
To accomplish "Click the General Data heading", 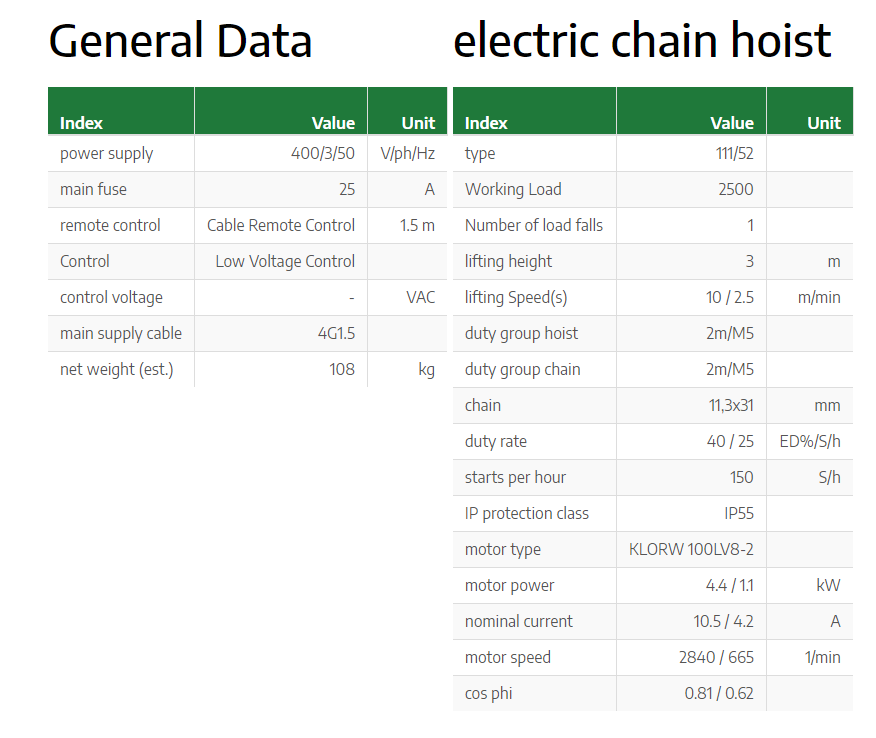I will (180, 41).
